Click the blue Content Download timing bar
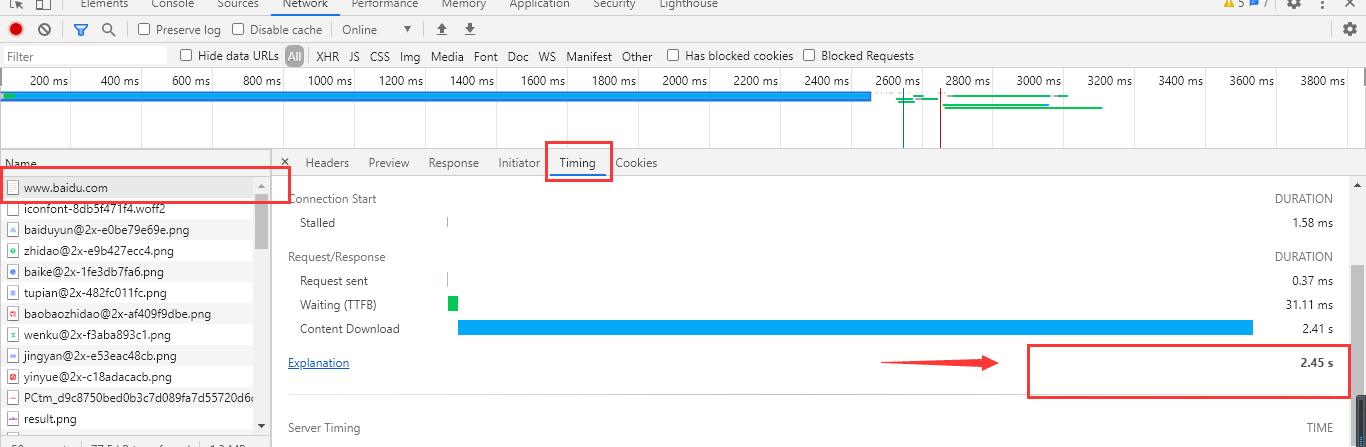This screenshot has width=1366, height=447. [x=855, y=328]
